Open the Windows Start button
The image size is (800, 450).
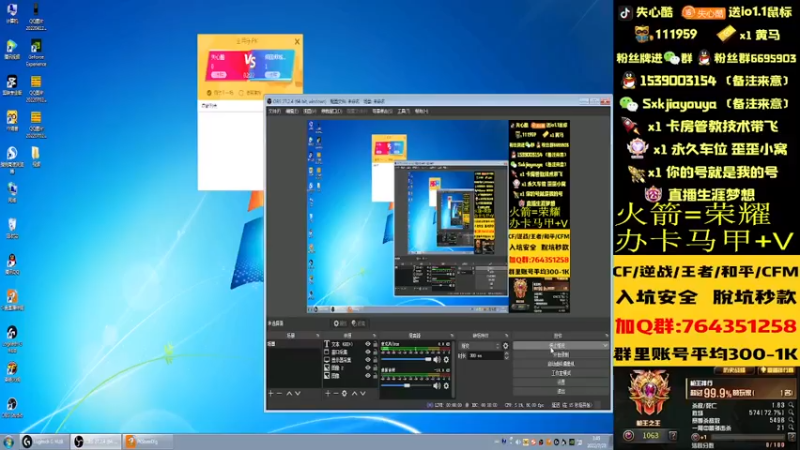click(x=9, y=441)
